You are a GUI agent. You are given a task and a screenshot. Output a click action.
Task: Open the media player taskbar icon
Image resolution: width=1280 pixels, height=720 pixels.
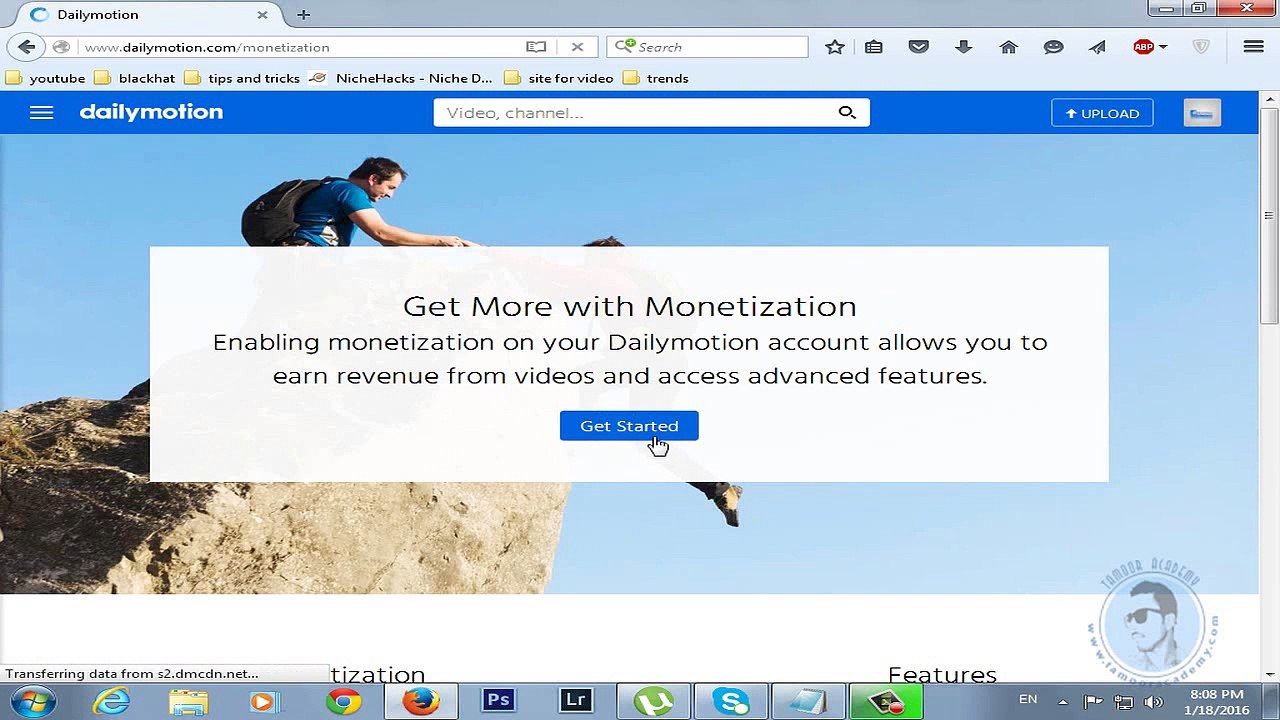click(264, 701)
